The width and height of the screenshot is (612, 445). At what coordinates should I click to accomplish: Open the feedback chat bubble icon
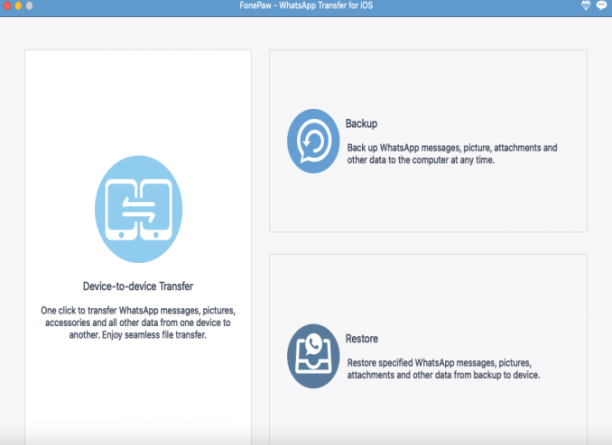click(x=602, y=5)
